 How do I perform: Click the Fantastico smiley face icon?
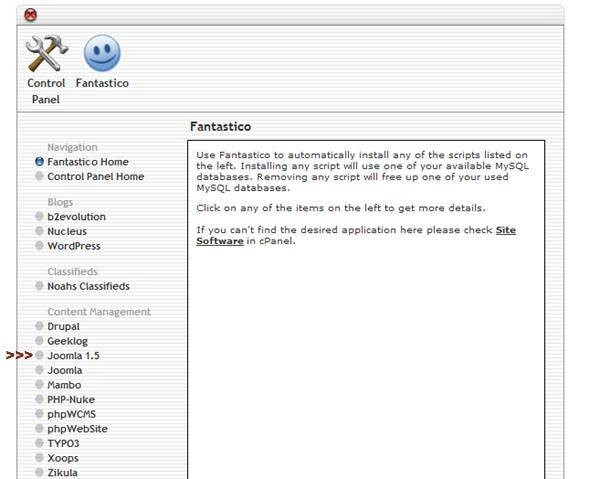[102, 53]
